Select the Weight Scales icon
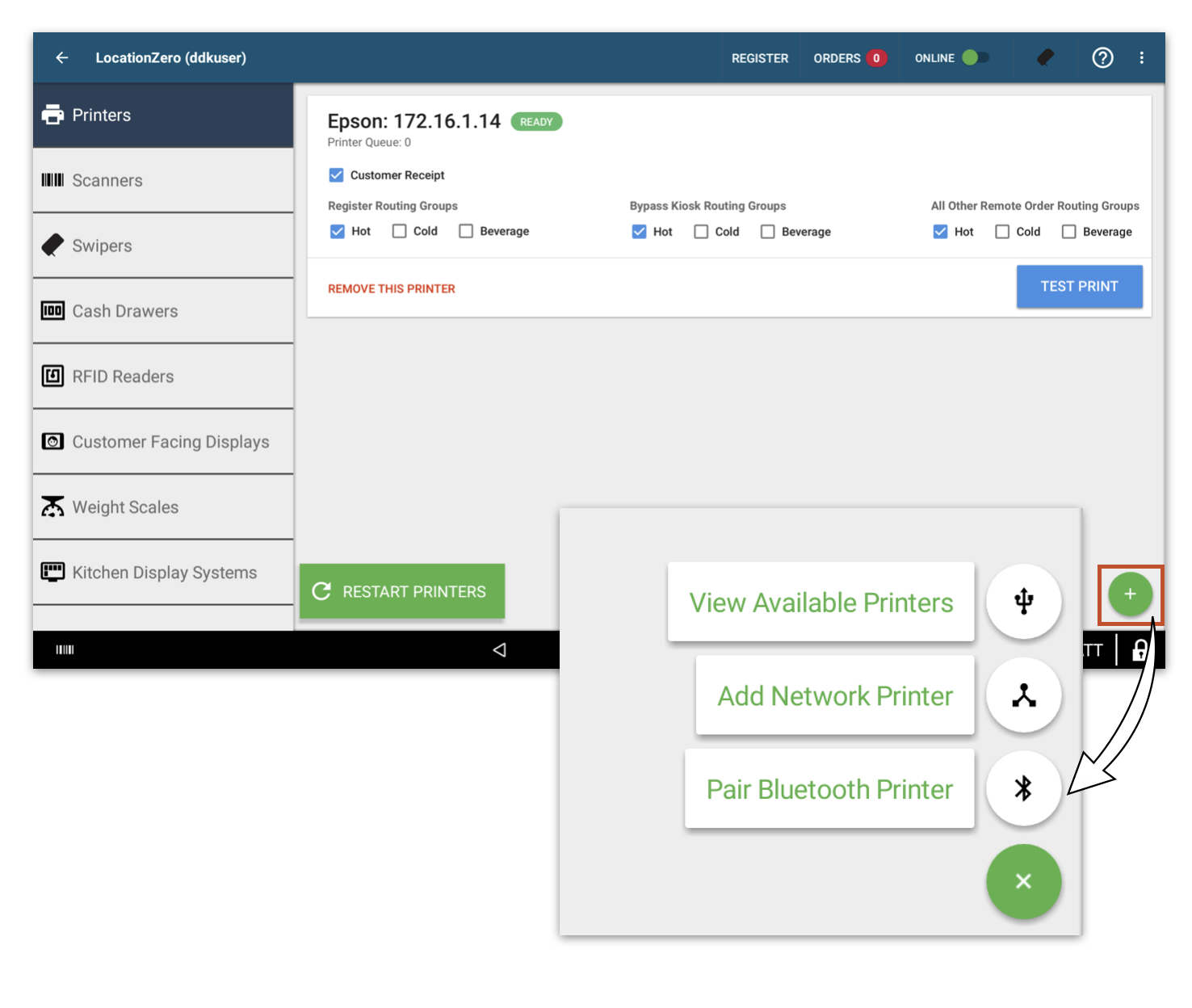1192x1008 pixels. point(52,506)
